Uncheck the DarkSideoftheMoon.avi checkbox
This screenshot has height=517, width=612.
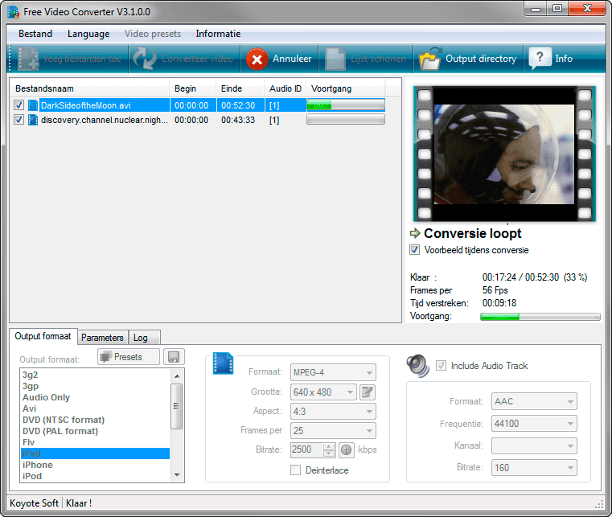pyautogui.click(x=19, y=105)
